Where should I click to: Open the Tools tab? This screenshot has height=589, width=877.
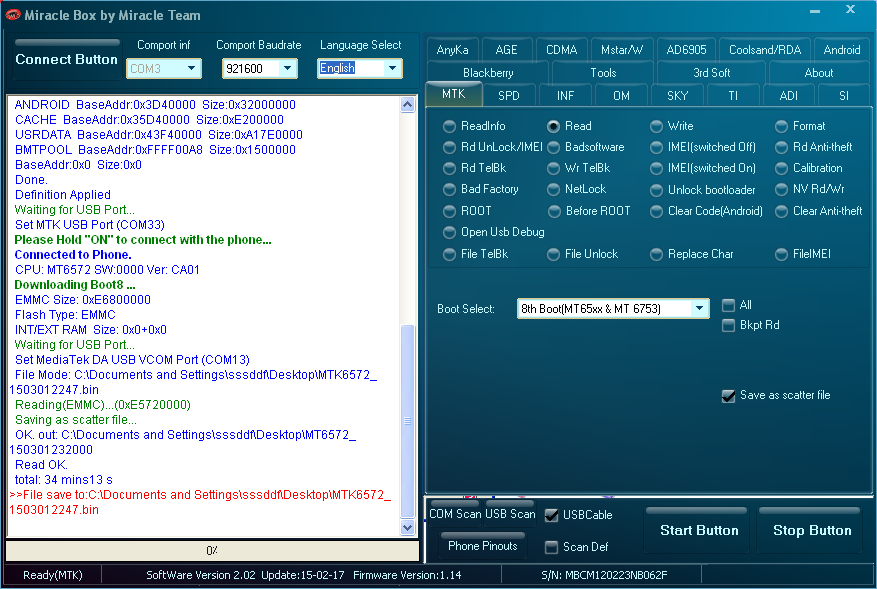(x=603, y=73)
